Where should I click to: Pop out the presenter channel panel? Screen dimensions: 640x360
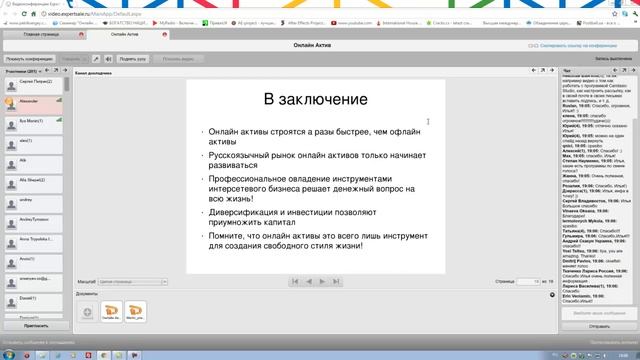point(542,71)
